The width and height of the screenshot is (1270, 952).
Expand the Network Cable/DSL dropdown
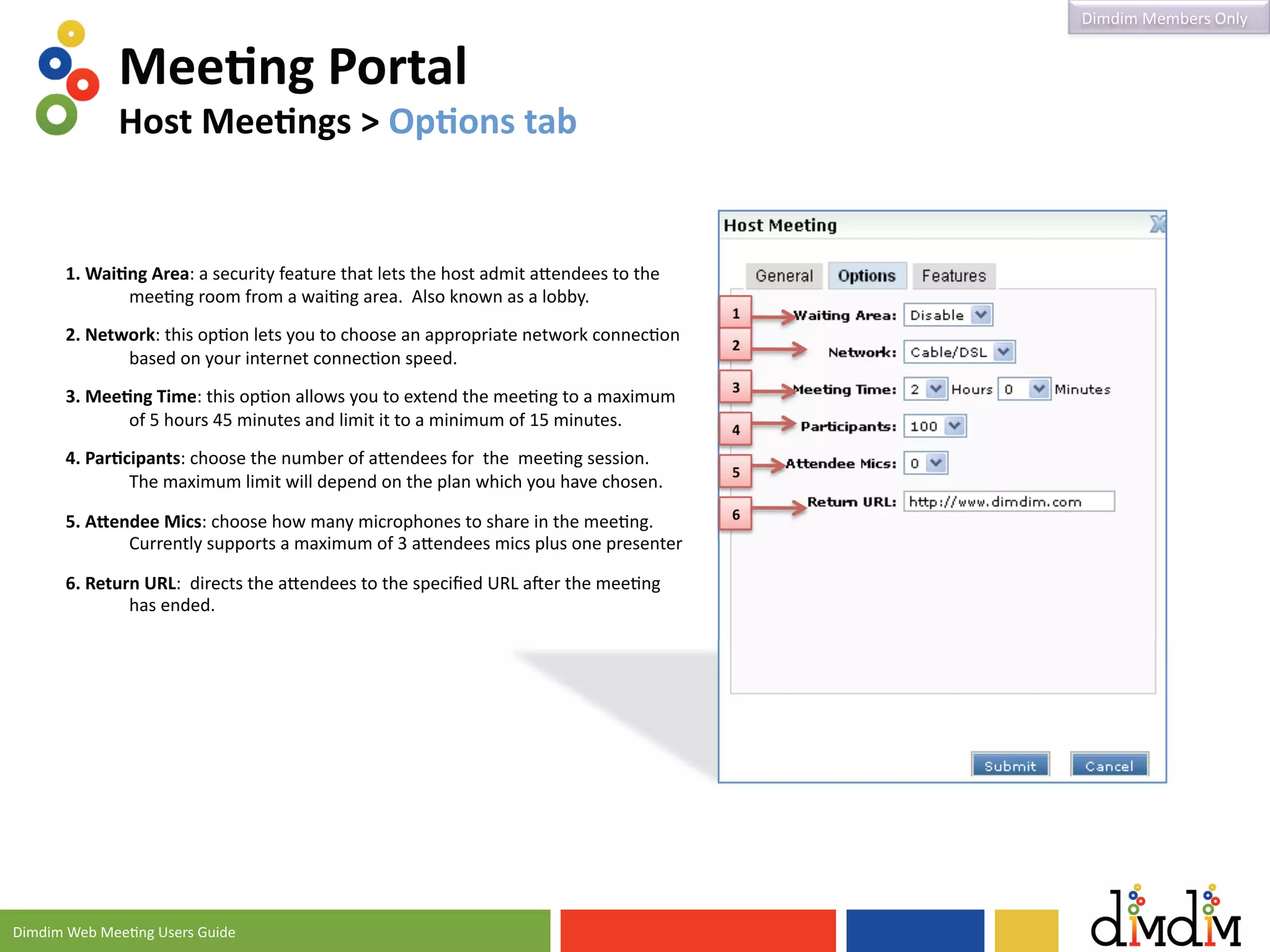coord(959,352)
